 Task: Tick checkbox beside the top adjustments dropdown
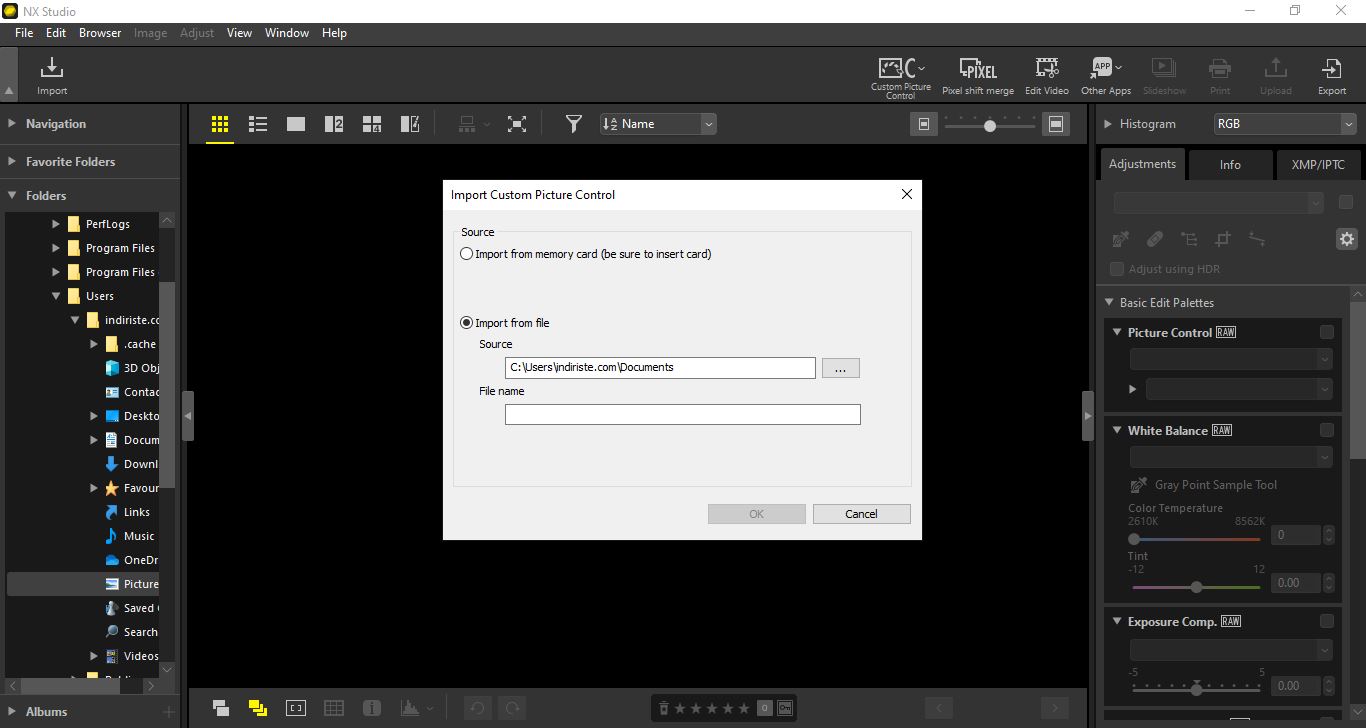pos(1346,202)
